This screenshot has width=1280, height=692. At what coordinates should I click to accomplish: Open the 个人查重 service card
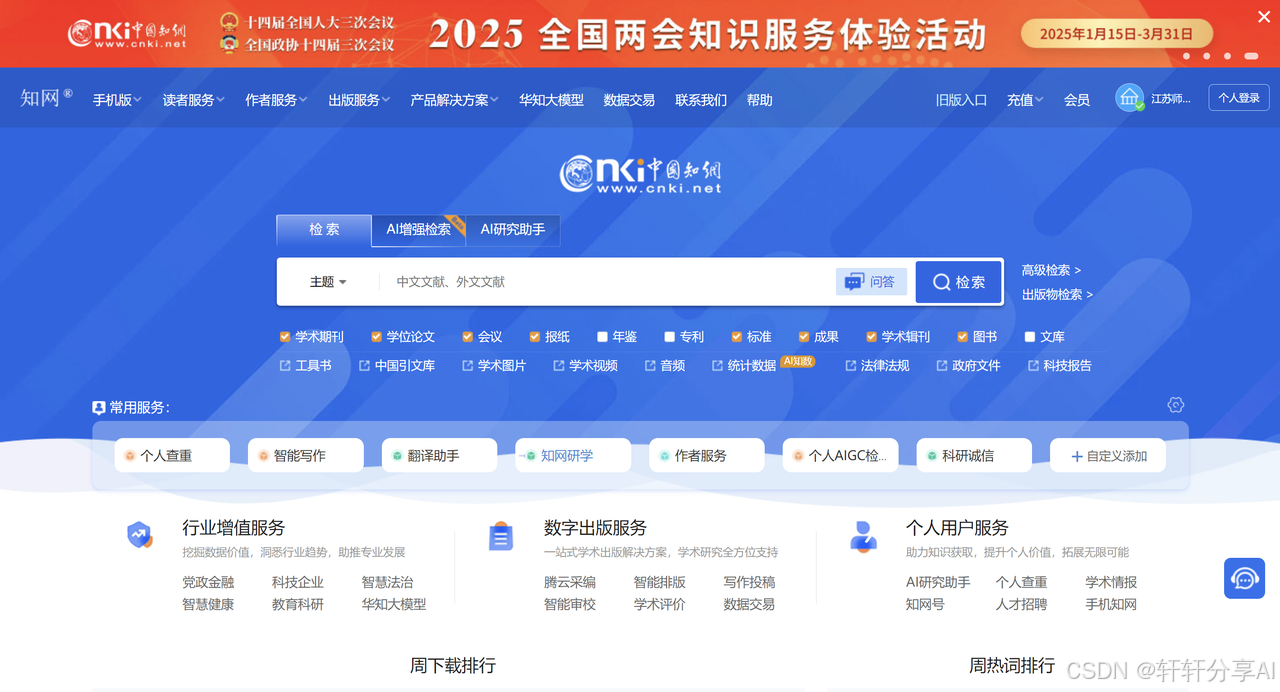[172, 455]
